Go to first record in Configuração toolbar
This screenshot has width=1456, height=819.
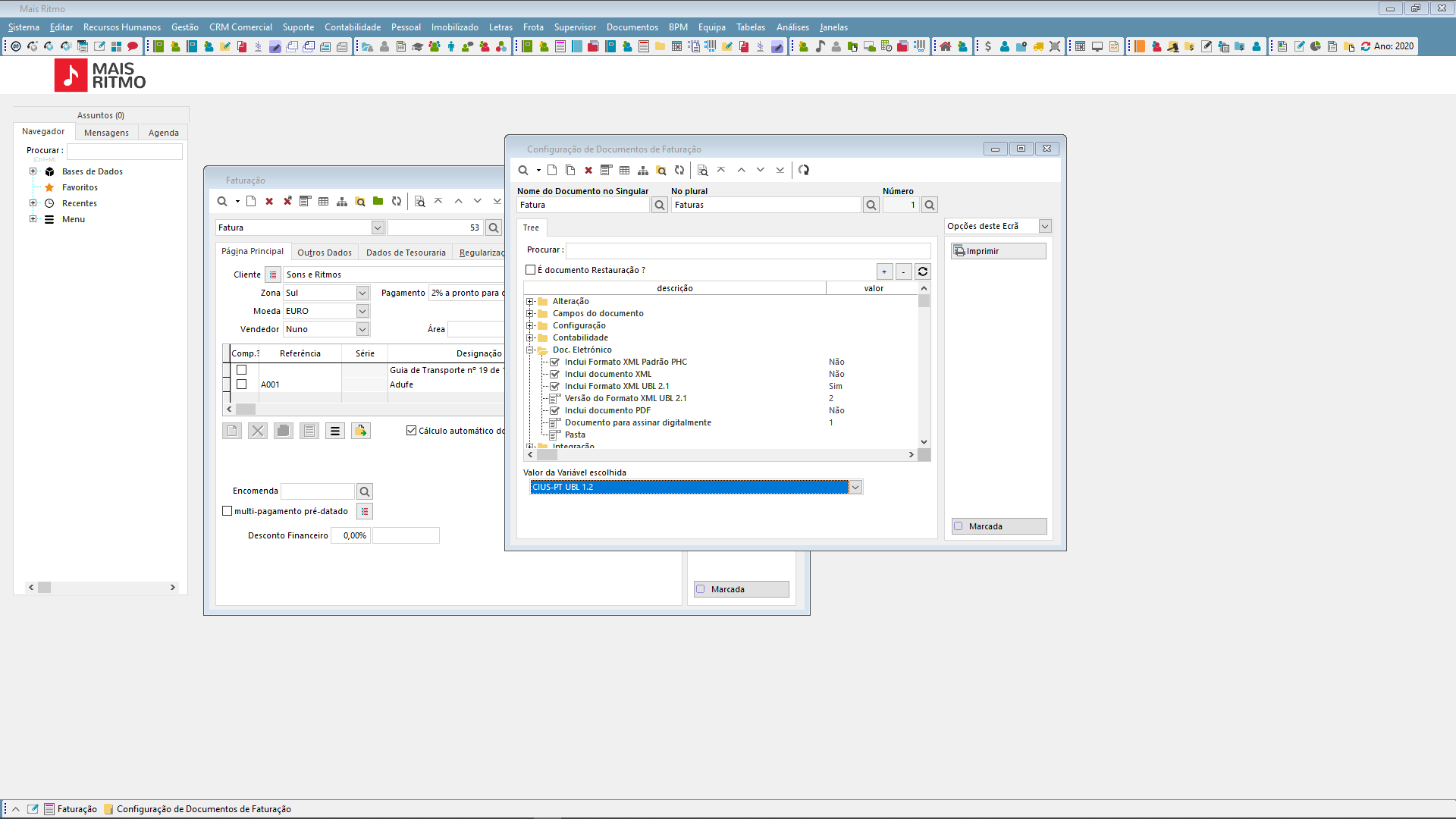coord(721,170)
